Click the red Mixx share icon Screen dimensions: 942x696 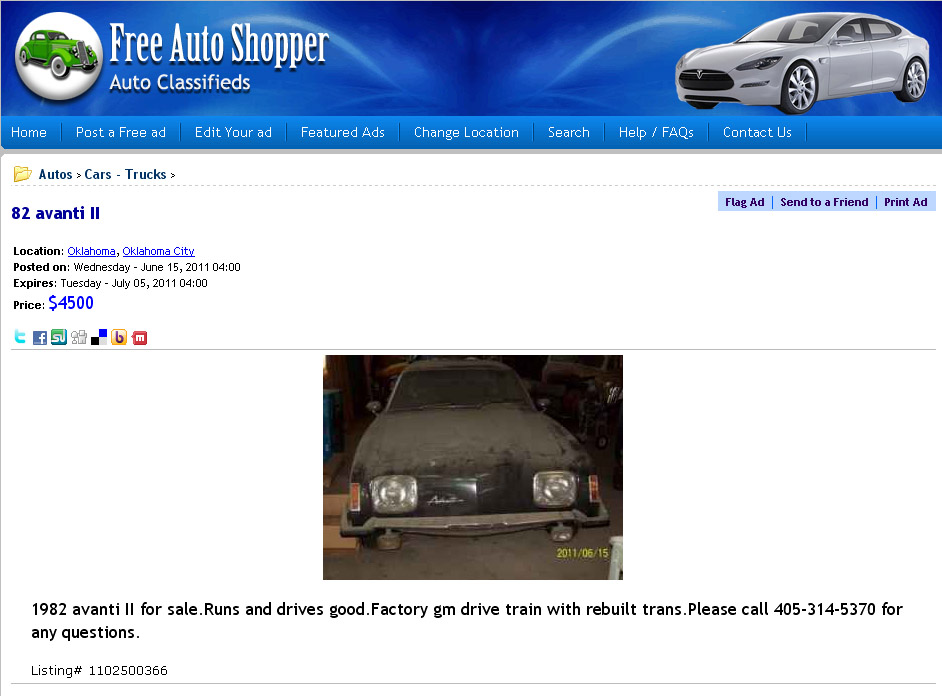139,337
